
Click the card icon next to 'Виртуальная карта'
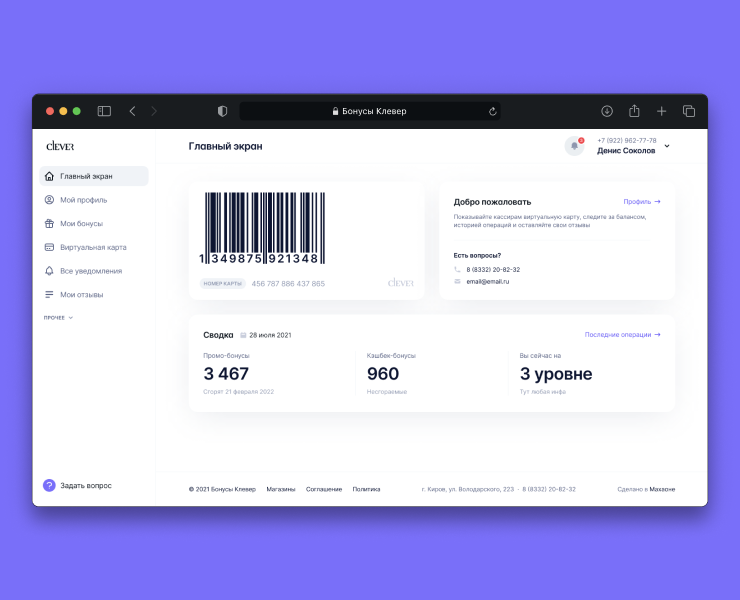coord(49,247)
